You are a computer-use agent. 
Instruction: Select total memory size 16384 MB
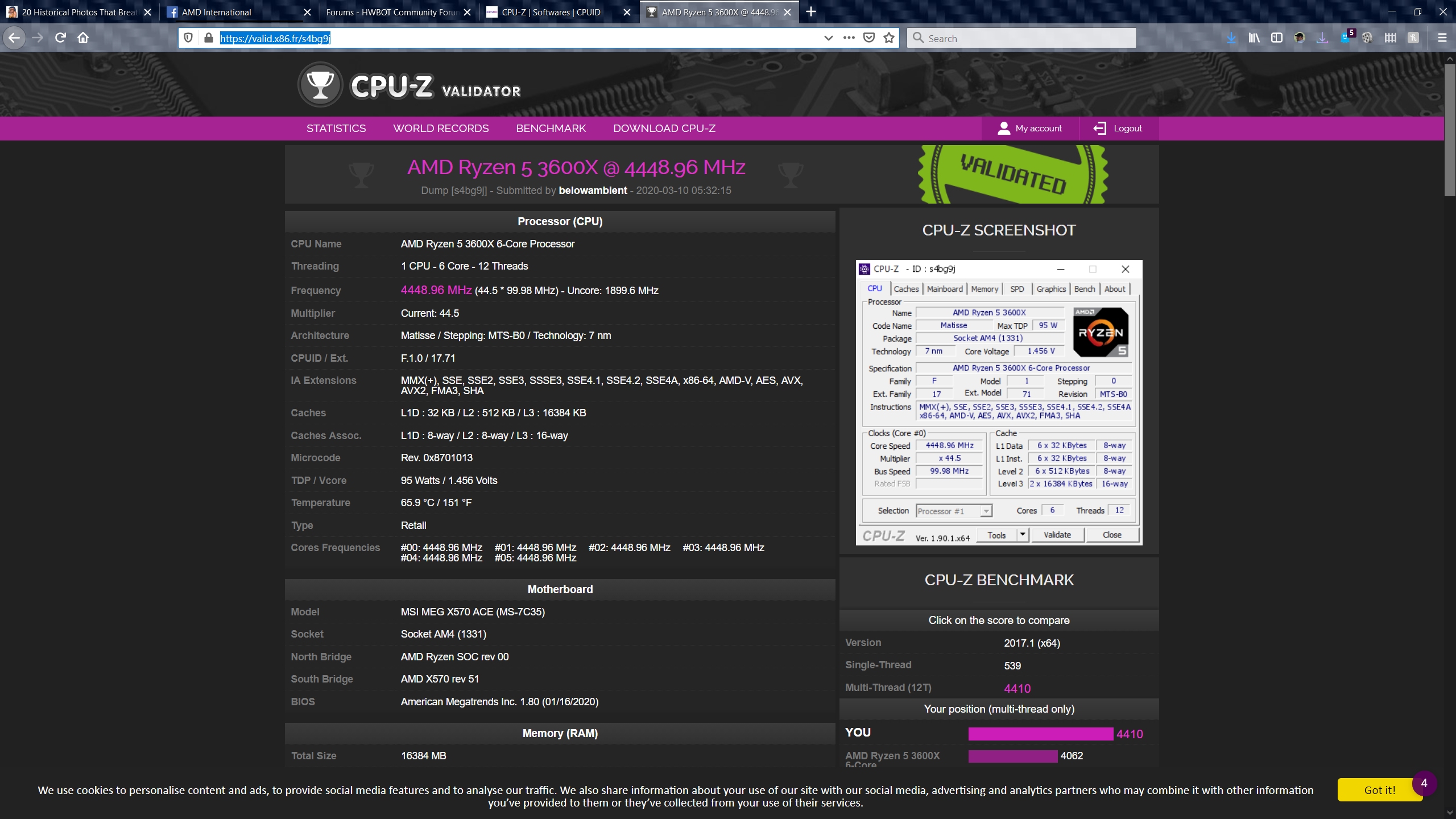423,756
